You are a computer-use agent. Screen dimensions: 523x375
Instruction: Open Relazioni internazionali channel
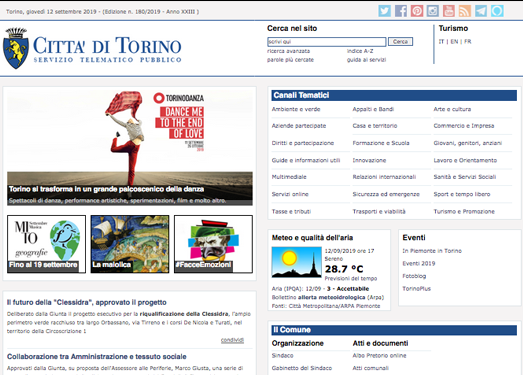[384, 177]
